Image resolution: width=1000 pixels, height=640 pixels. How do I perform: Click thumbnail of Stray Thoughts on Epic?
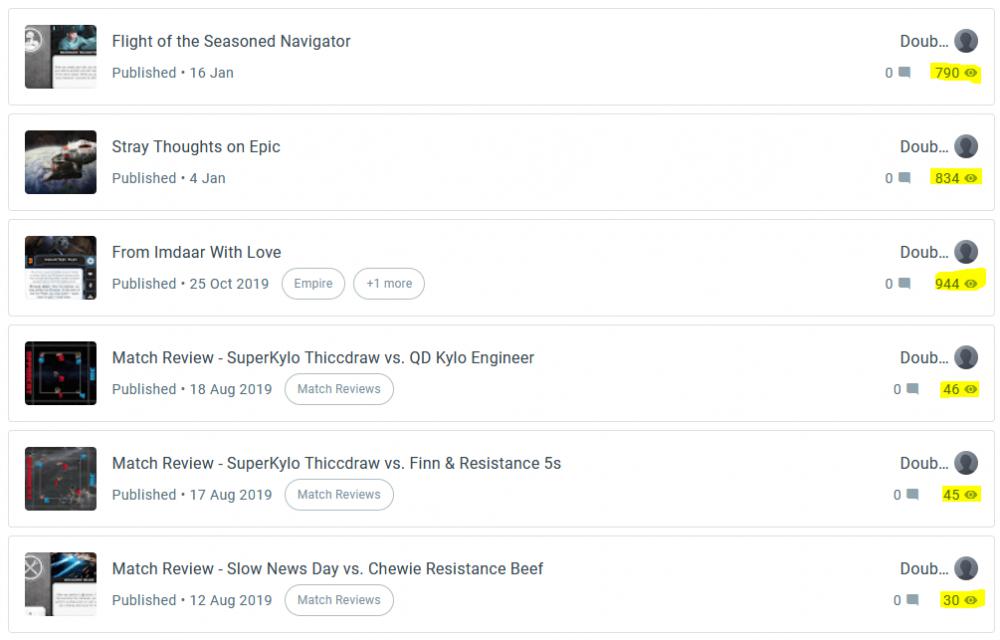coord(61,162)
